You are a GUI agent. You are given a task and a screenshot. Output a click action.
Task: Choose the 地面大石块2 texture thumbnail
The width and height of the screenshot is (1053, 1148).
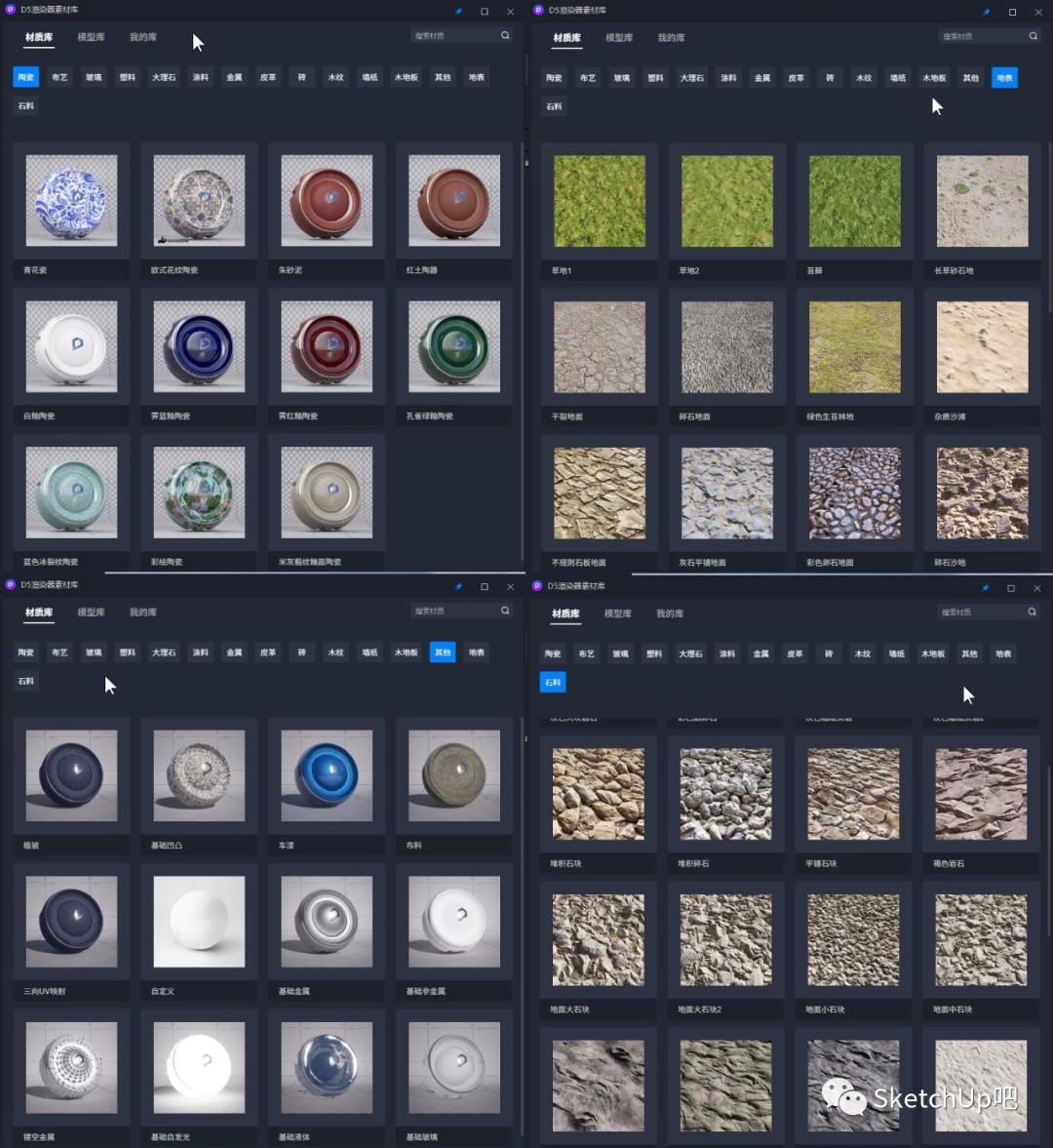click(x=725, y=940)
